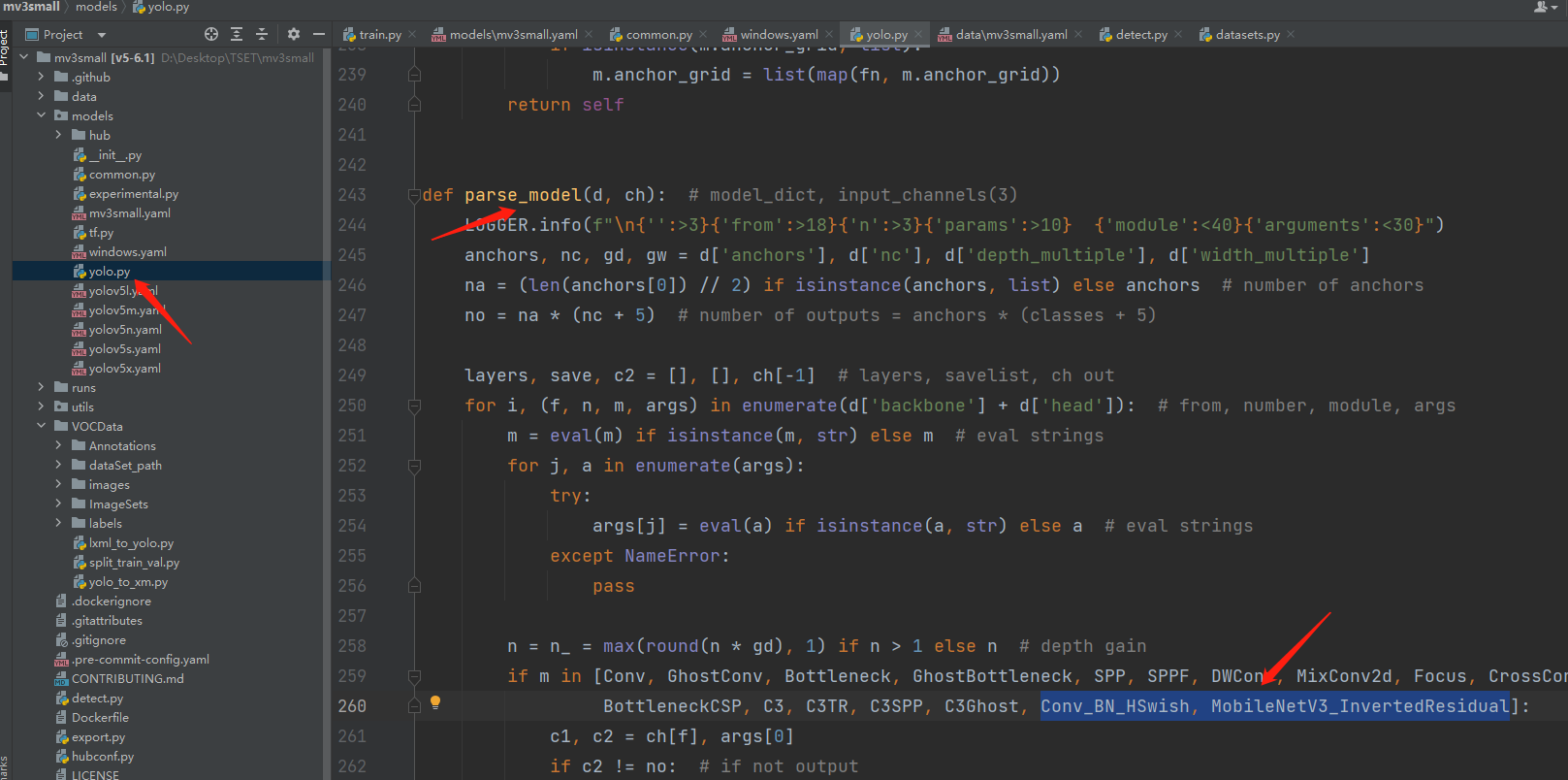
Task: Click the Collapse All icon in Project panel
Action: coord(261,34)
